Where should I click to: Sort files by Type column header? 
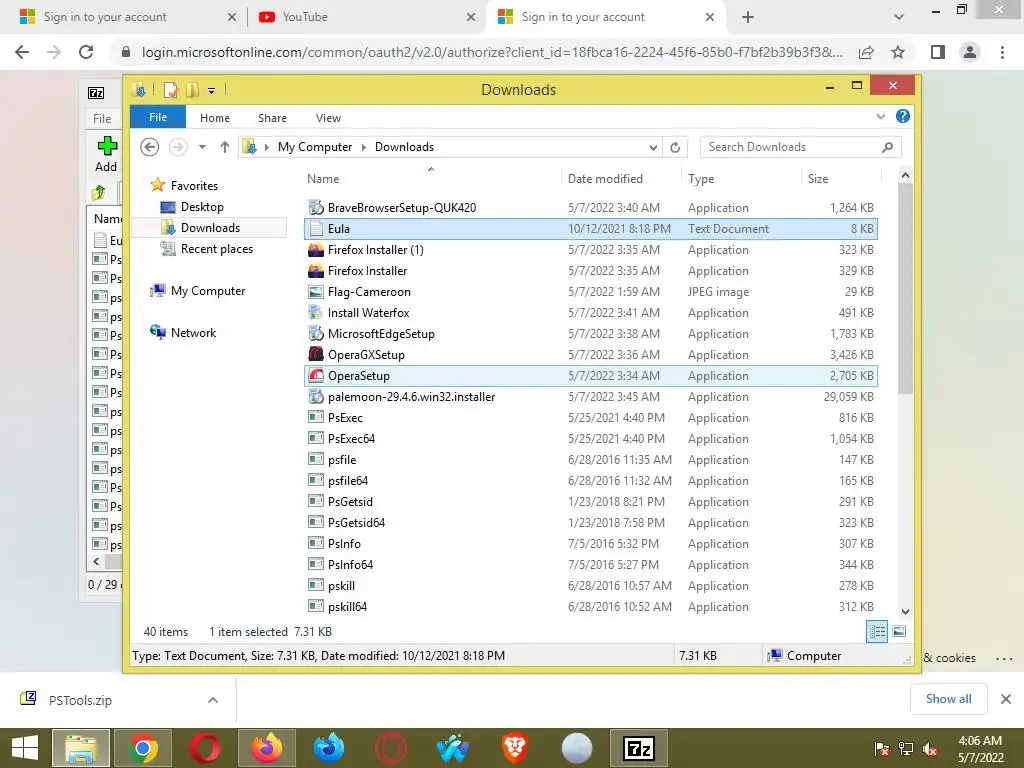tap(741, 178)
